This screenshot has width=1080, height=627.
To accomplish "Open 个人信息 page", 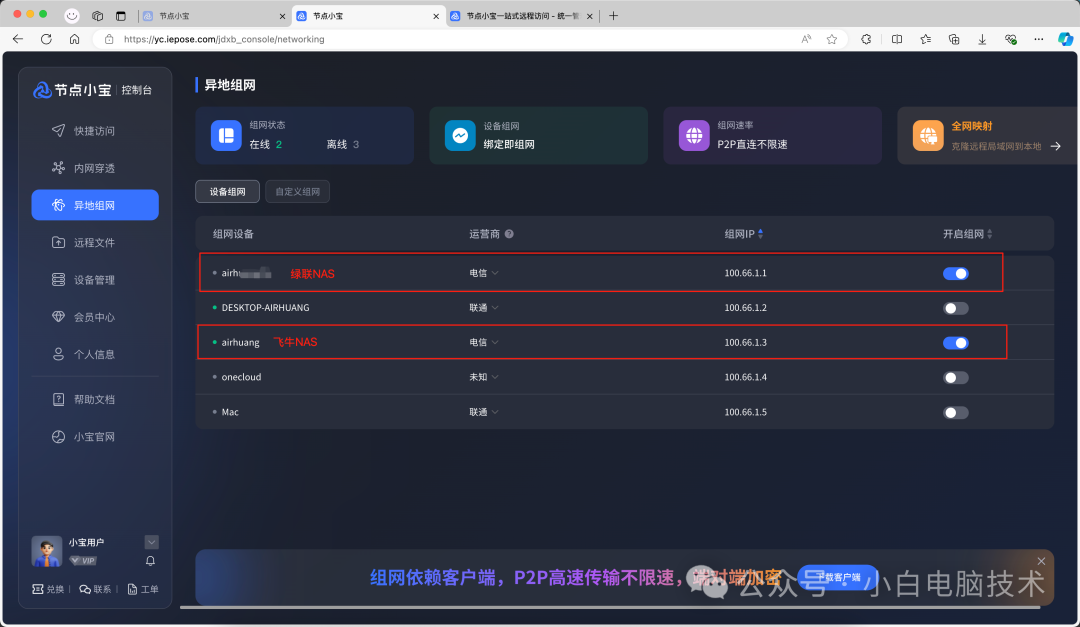I will point(95,354).
